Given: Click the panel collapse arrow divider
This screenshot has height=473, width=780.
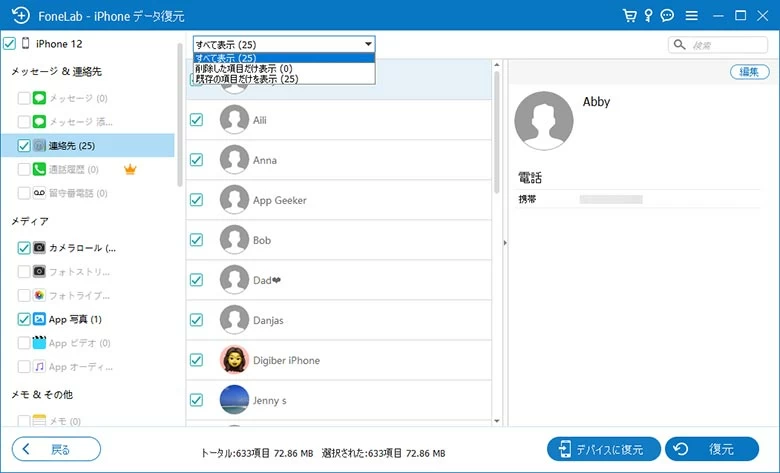Looking at the screenshot, I should 505,243.
